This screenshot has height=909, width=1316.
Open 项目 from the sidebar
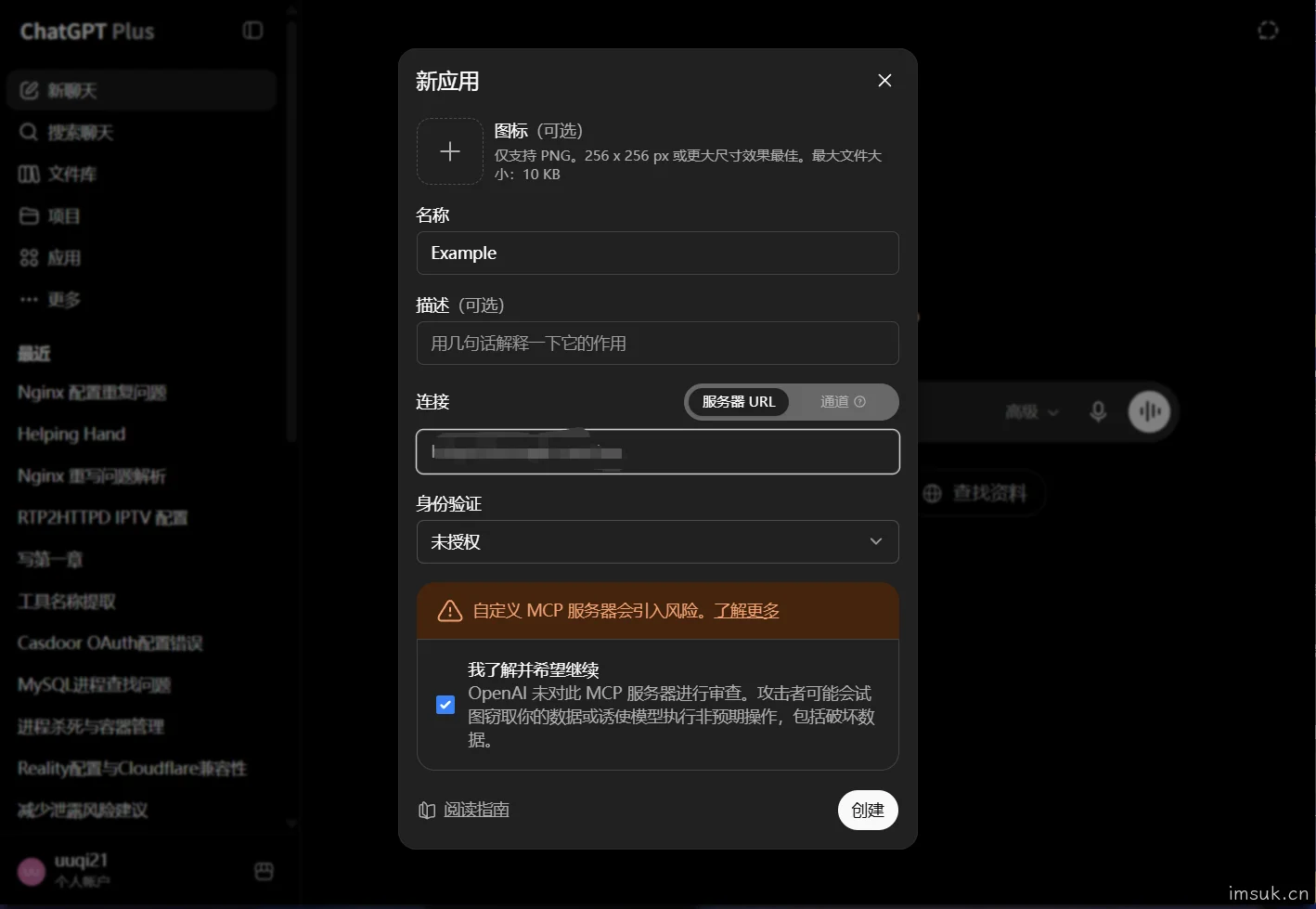(142, 215)
